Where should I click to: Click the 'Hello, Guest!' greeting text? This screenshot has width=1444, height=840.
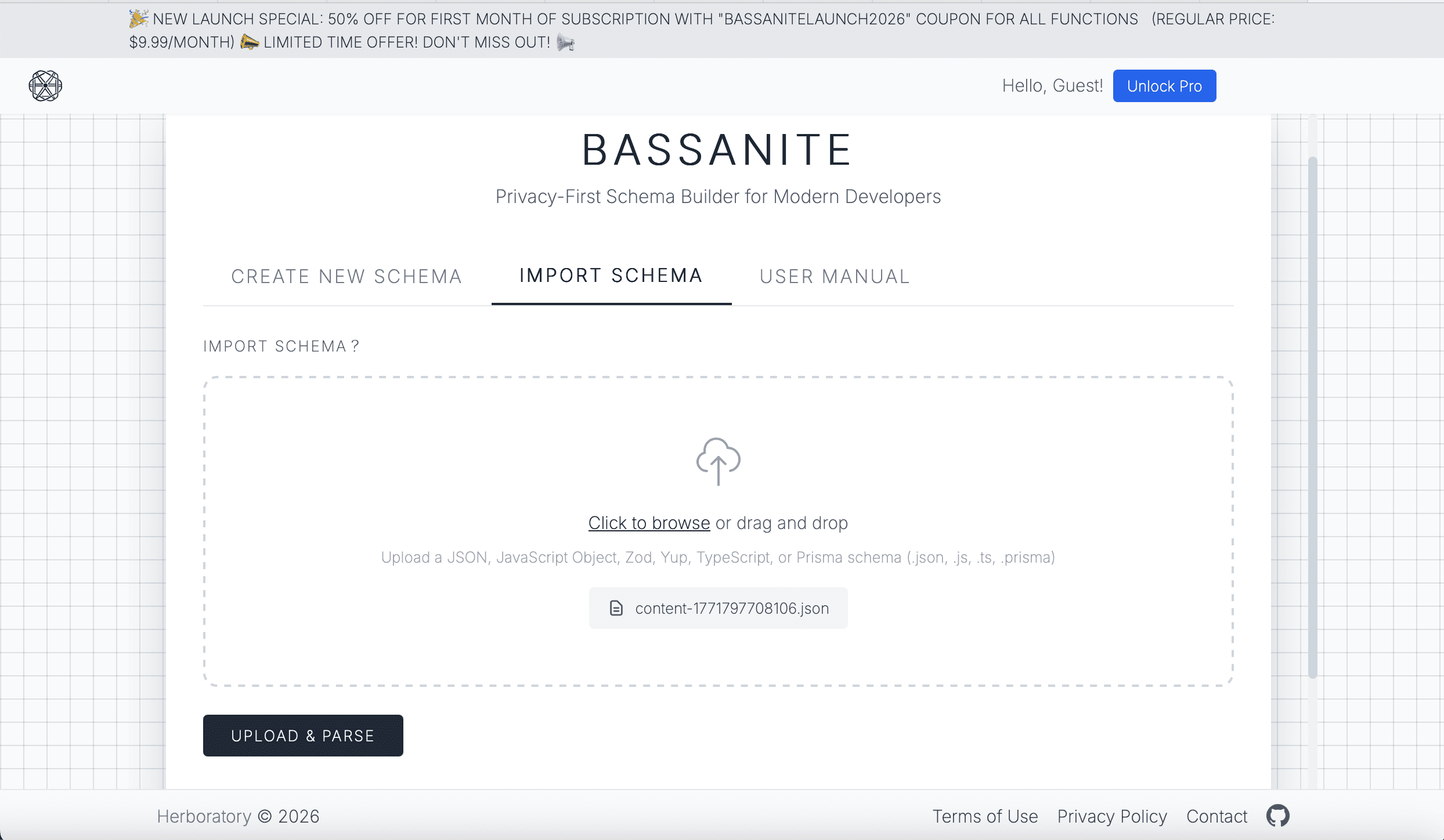point(1052,86)
